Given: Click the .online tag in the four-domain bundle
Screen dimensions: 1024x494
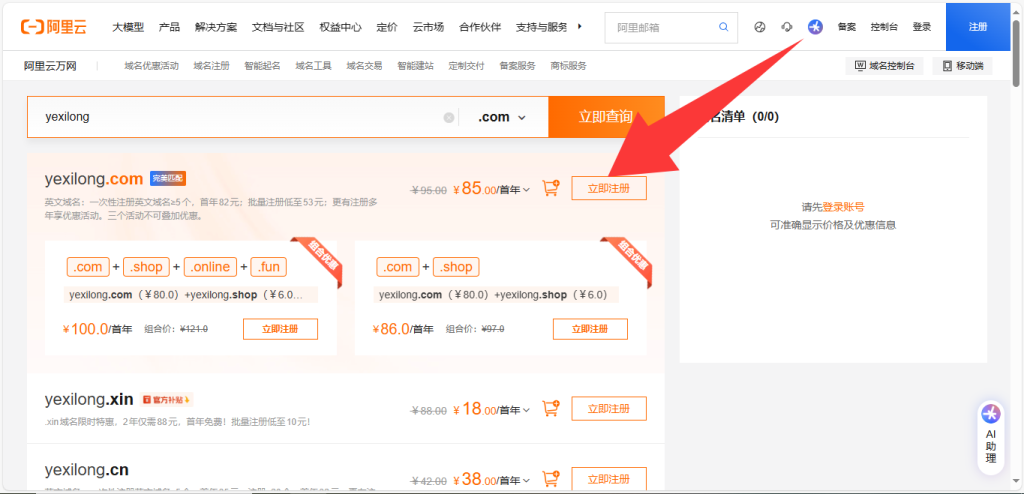Looking at the screenshot, I should point(211,267).
